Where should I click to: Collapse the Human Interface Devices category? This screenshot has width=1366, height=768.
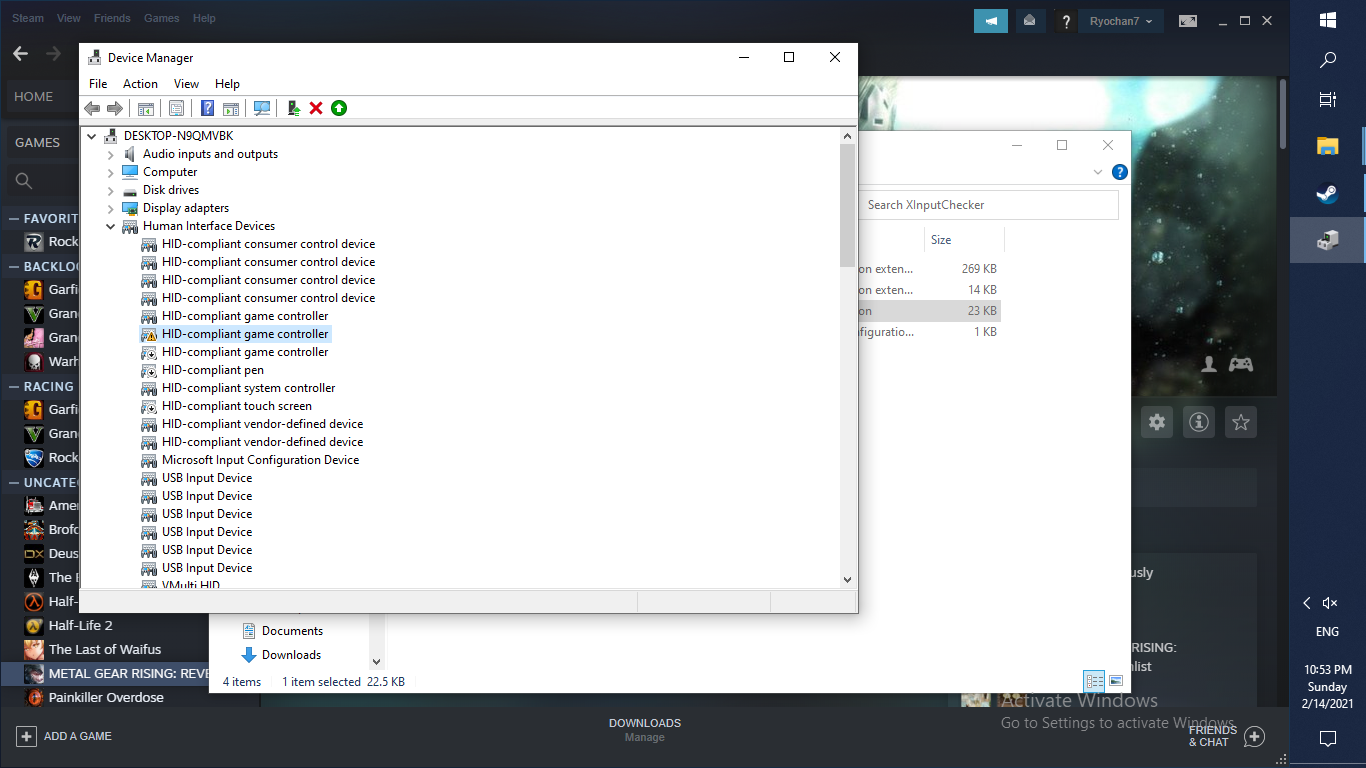pos(110,226)
